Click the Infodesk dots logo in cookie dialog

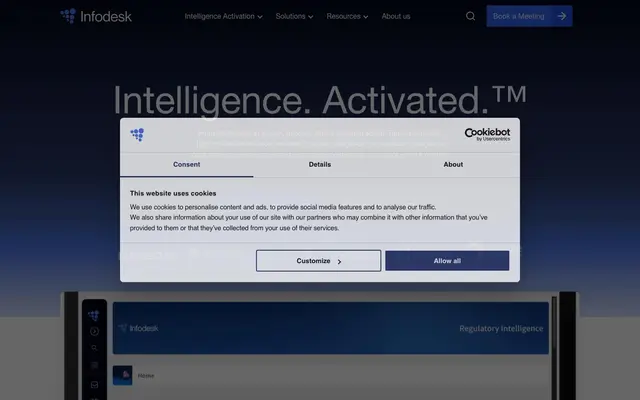(x=137, y=135)
